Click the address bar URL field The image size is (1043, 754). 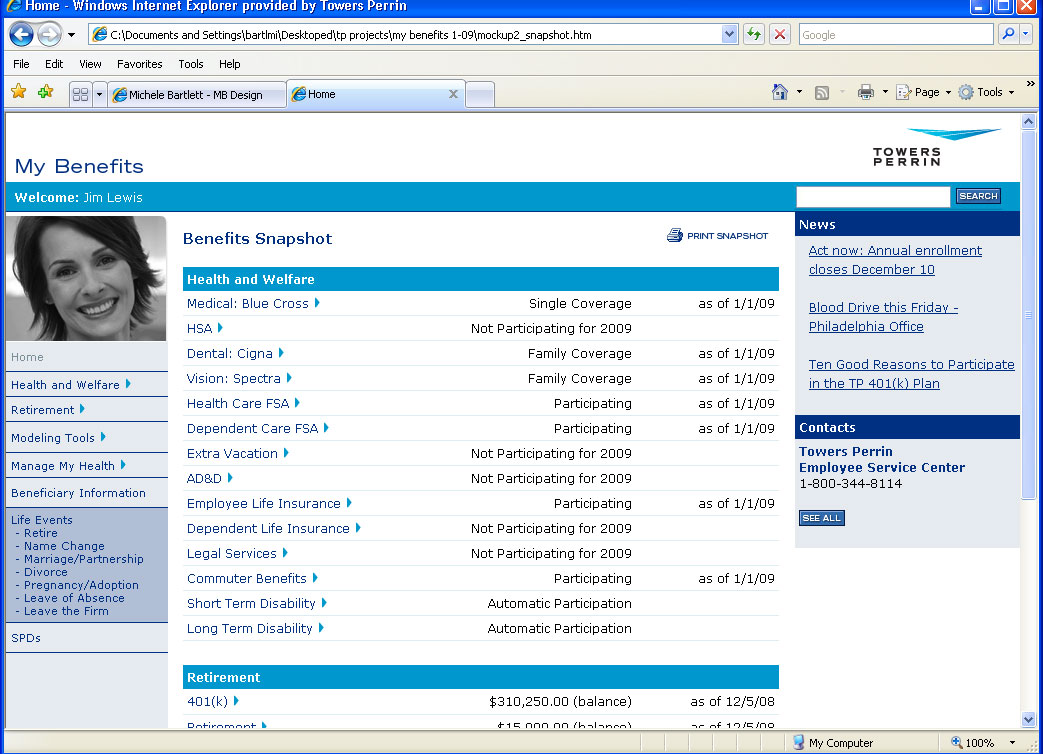click(406, 35)
